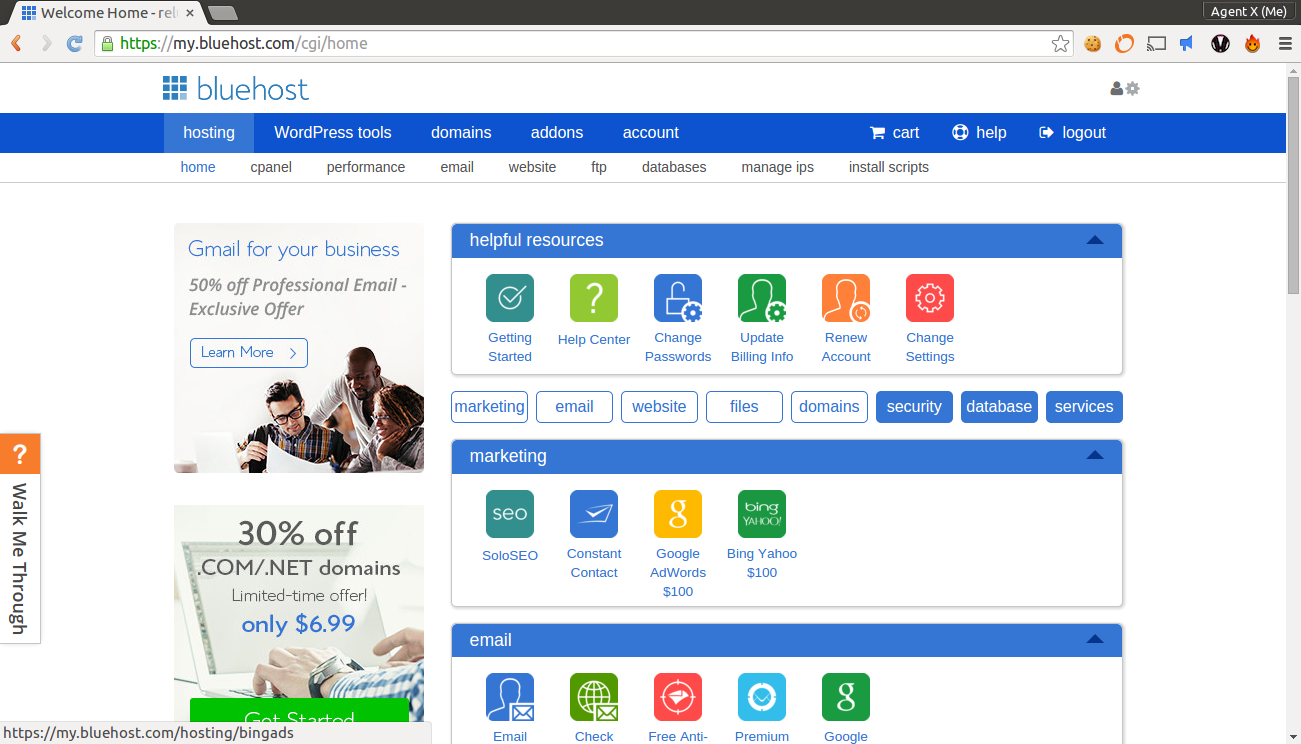This screenshot has height=744, width=1301.
Task: Launch the SoloSEO marketing tool
Action: tap(510, 514)
